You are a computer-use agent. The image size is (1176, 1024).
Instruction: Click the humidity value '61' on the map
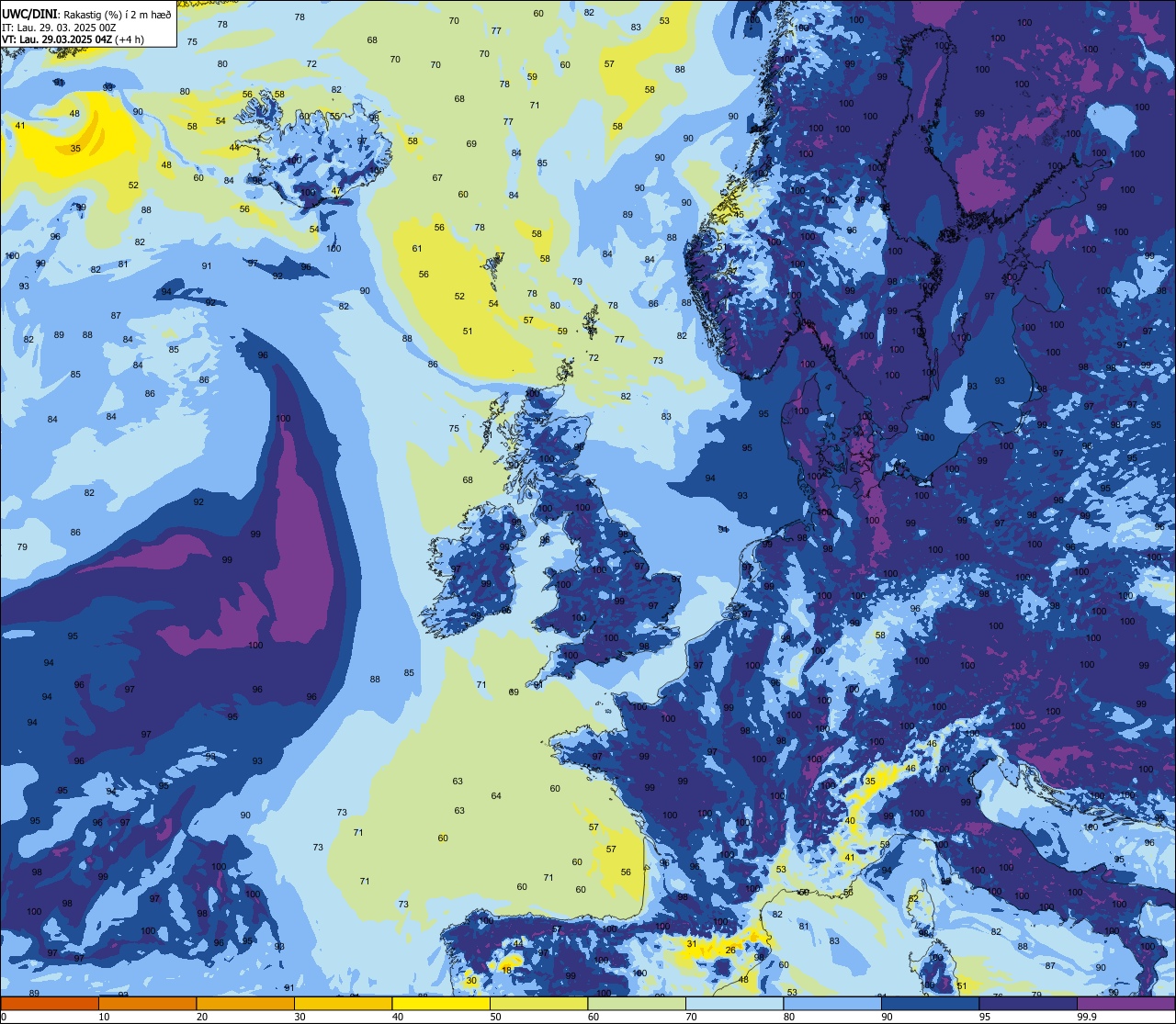[417, 249]
